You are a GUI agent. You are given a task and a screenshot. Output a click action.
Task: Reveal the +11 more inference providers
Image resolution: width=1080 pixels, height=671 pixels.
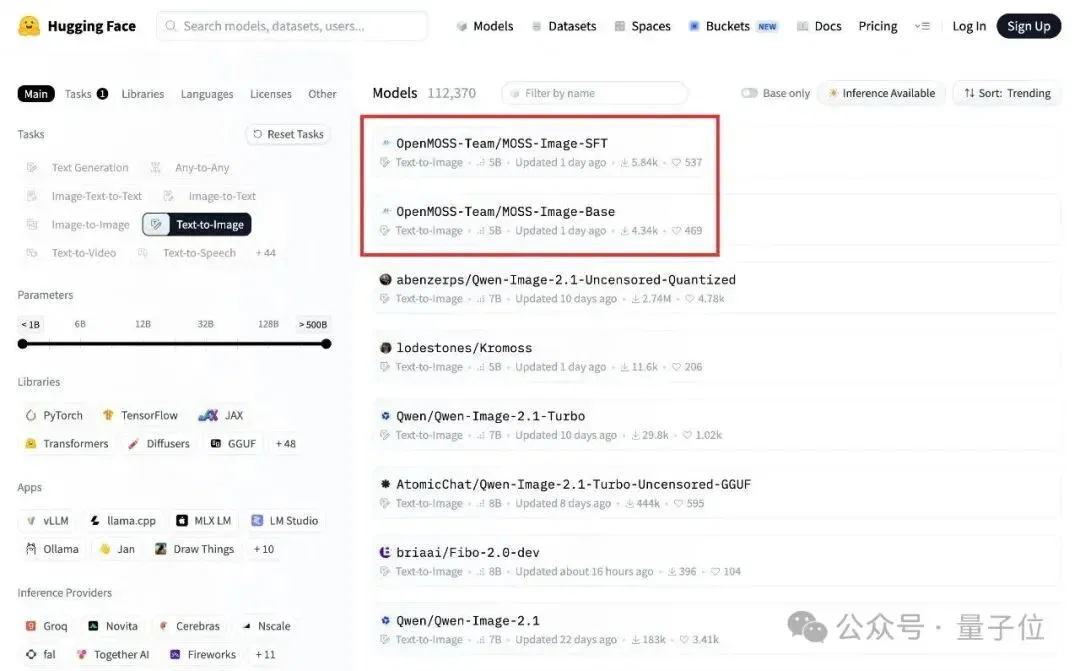click(x=264, y=654)
